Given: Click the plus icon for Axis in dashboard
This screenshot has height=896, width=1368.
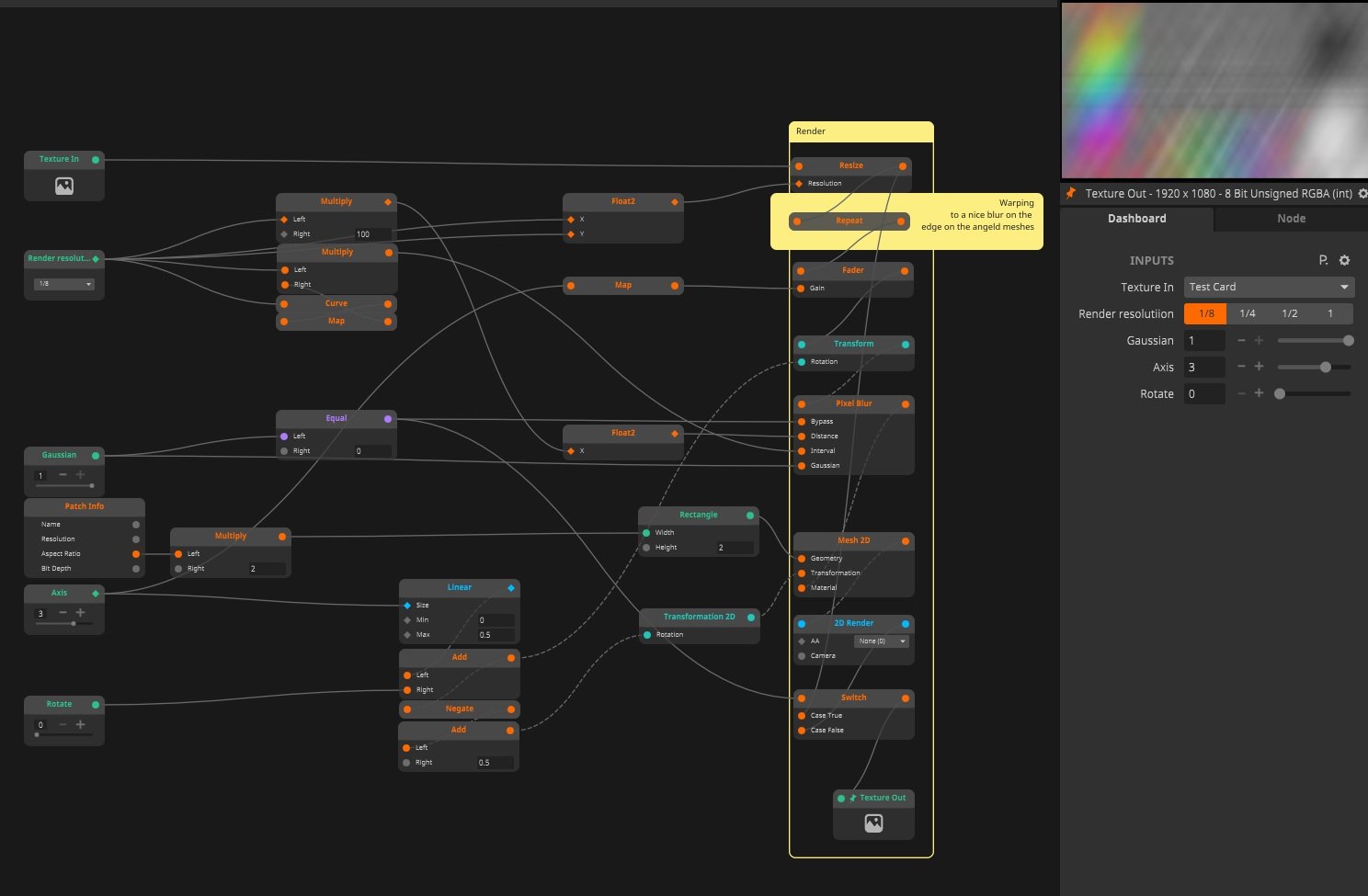Looking at the screenshot, I should pos(1259,367).
